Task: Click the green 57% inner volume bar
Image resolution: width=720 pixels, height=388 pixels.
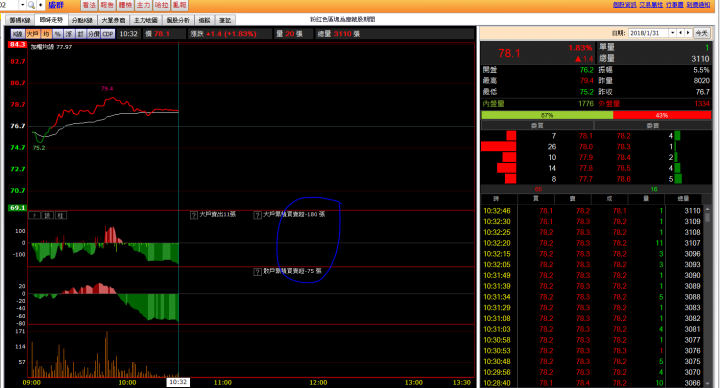Action: (x=547, y=115)
